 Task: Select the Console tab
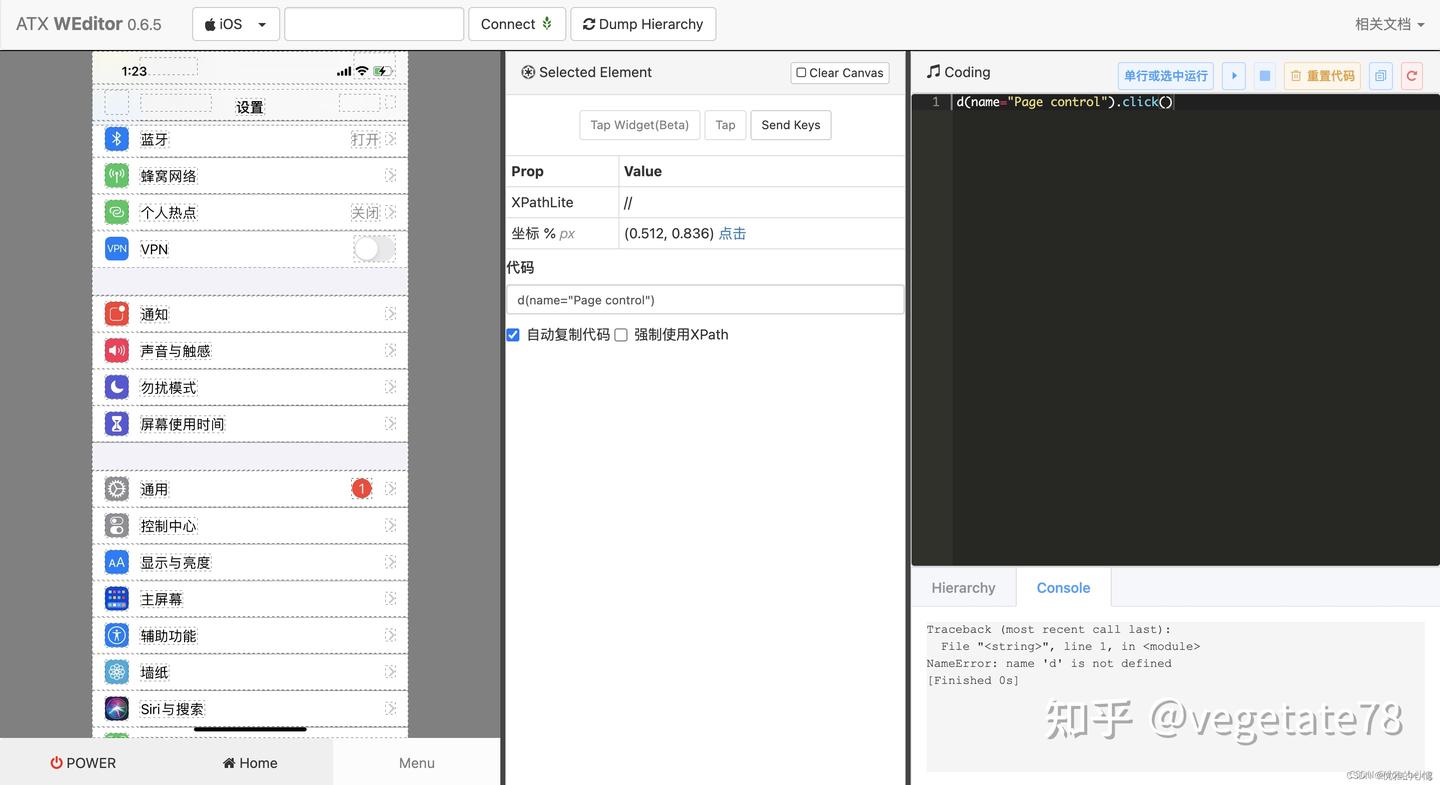point(1063,587)
